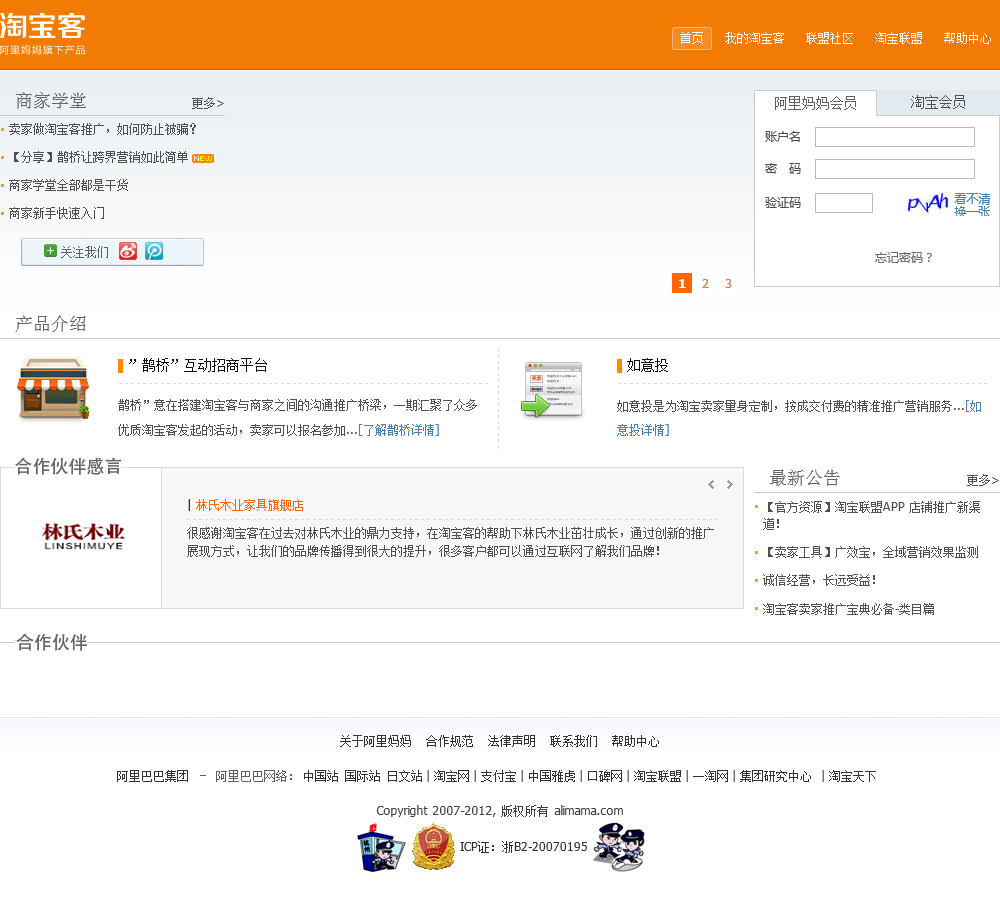Open 淘宝联盟 in top navigation
Screen dimensions: 1000x909
[x=898, y=38]
